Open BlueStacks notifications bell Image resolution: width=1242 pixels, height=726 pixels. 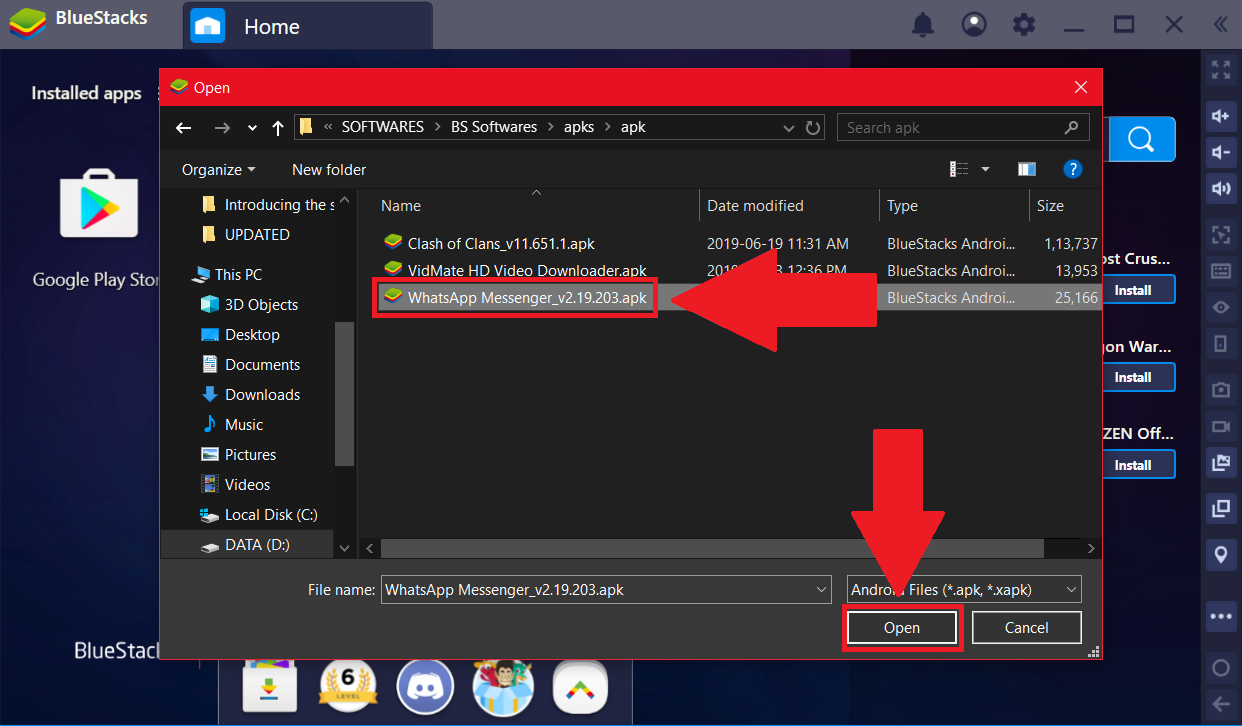pyautogui.click(x=923, y=25)
